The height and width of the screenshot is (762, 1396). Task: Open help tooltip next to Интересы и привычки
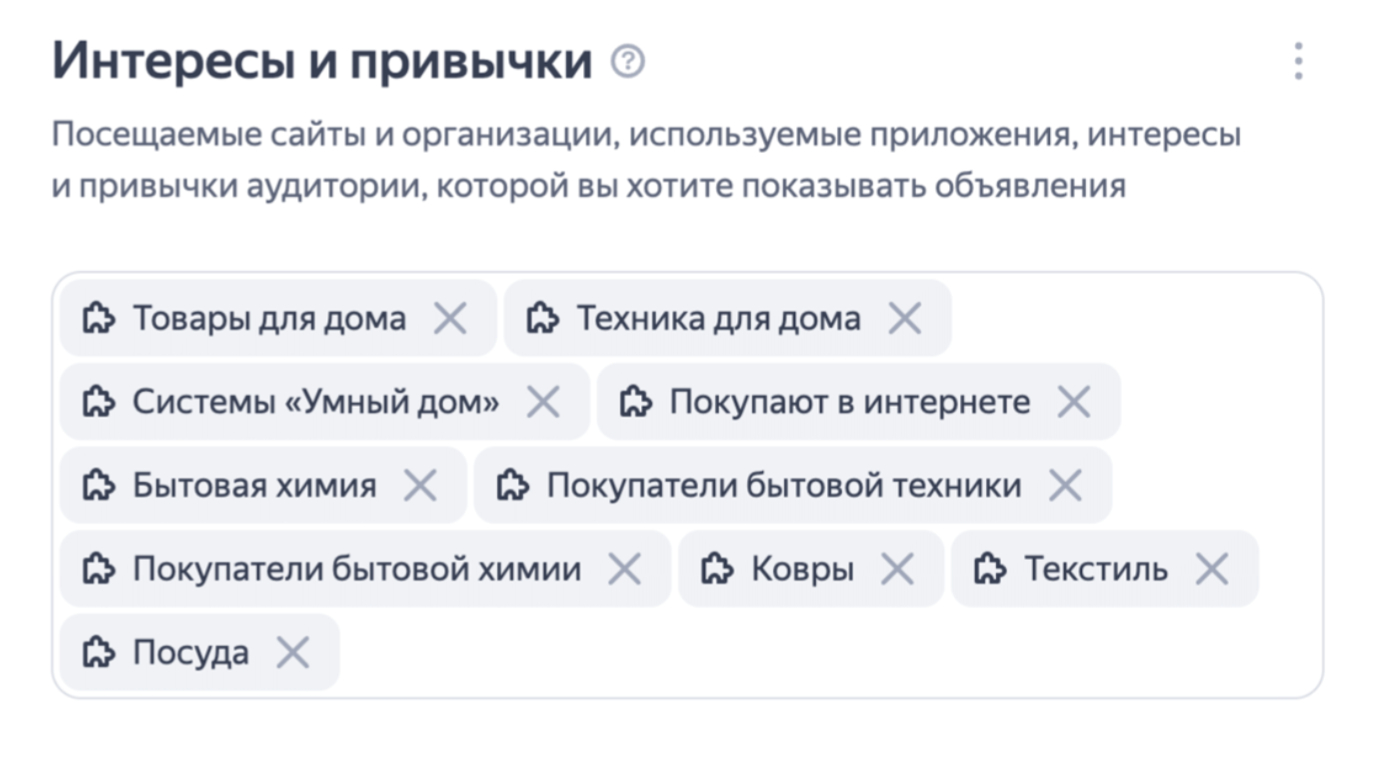point(628,62)
